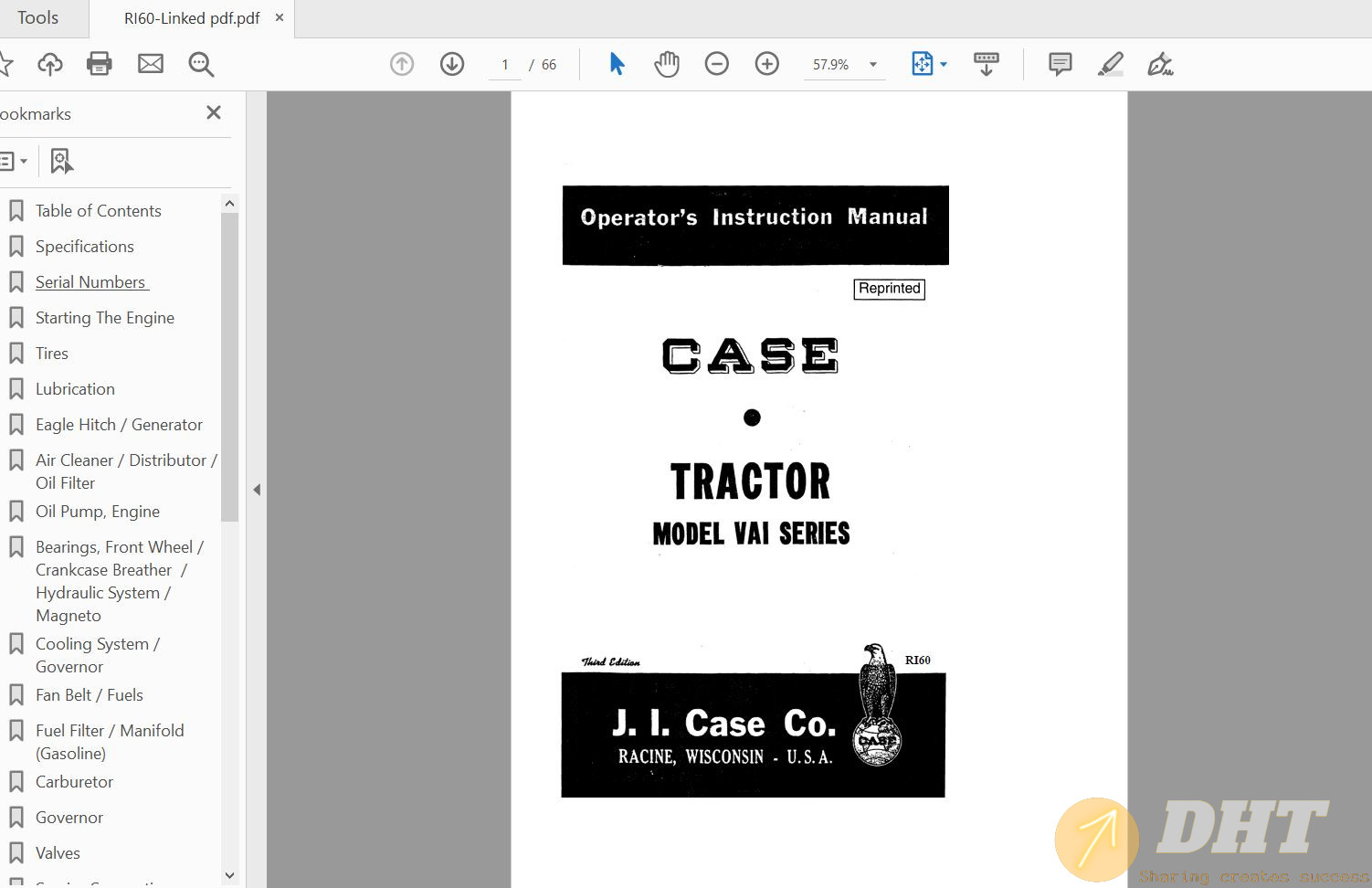Click bookmark icon beside Specifications
This screenshot has width=1372, height=888.
16,247
